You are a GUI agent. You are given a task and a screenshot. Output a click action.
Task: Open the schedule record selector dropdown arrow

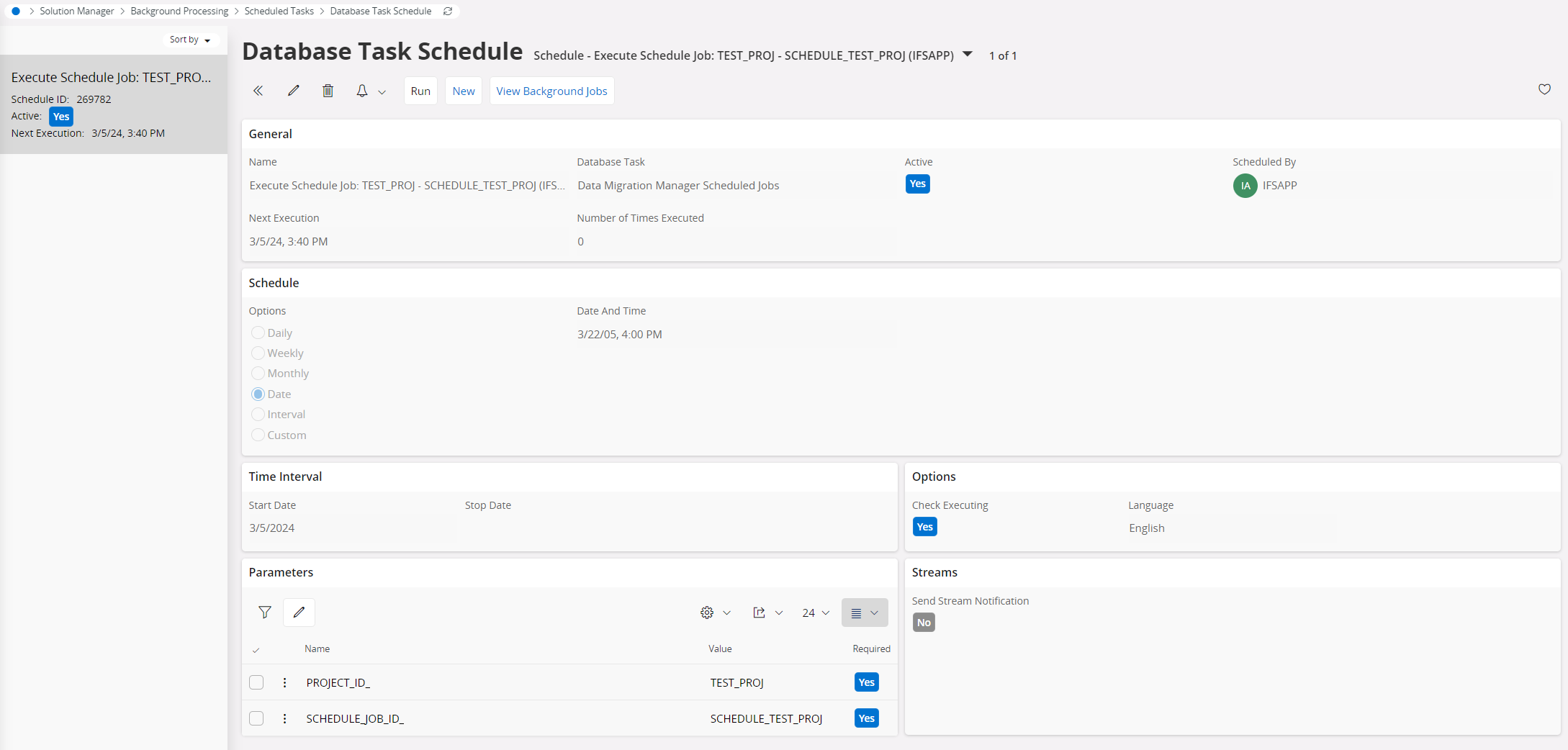click(968, 55)
